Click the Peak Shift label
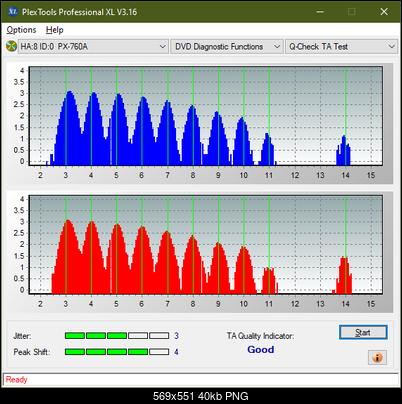The width and height of the screenshot is (402, 404). click(x=32, y=352)
